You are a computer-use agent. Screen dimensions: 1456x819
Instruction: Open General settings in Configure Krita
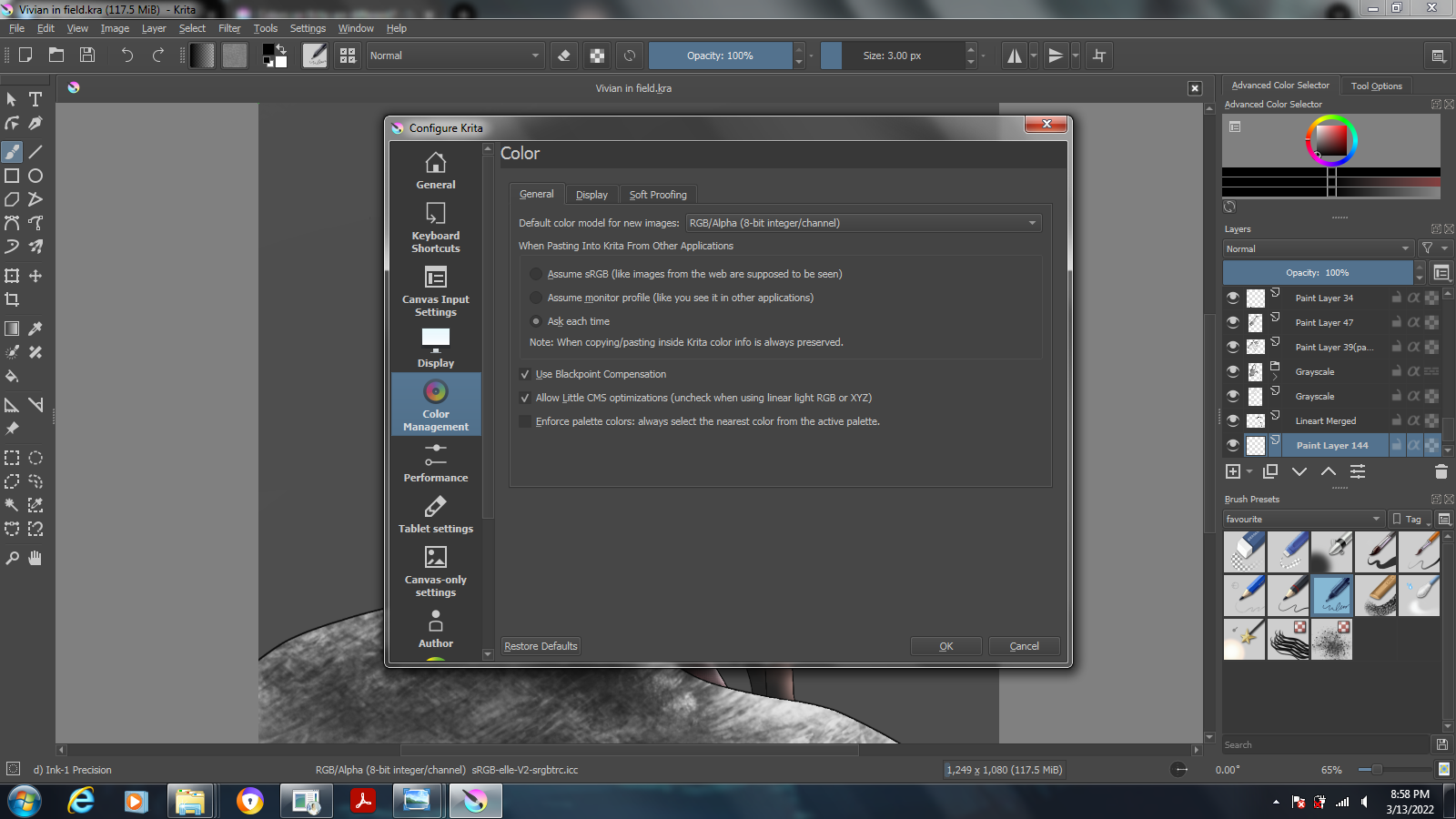[436, 169]
